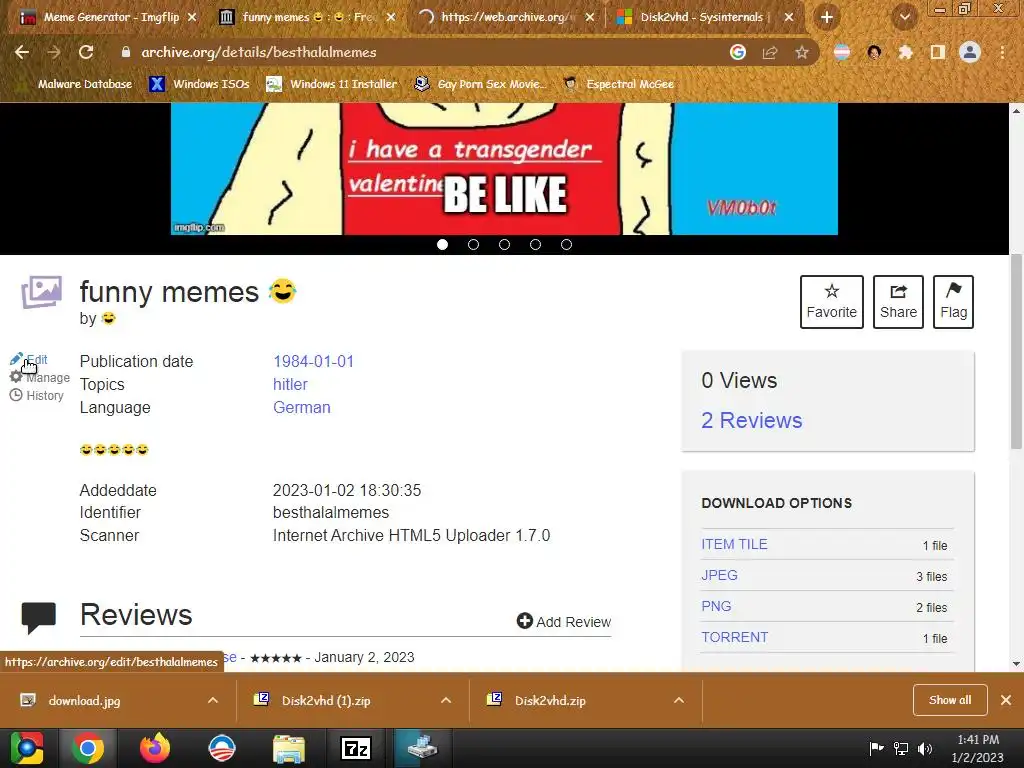
Task: Open JPEG download option
Action: (720, 575)
